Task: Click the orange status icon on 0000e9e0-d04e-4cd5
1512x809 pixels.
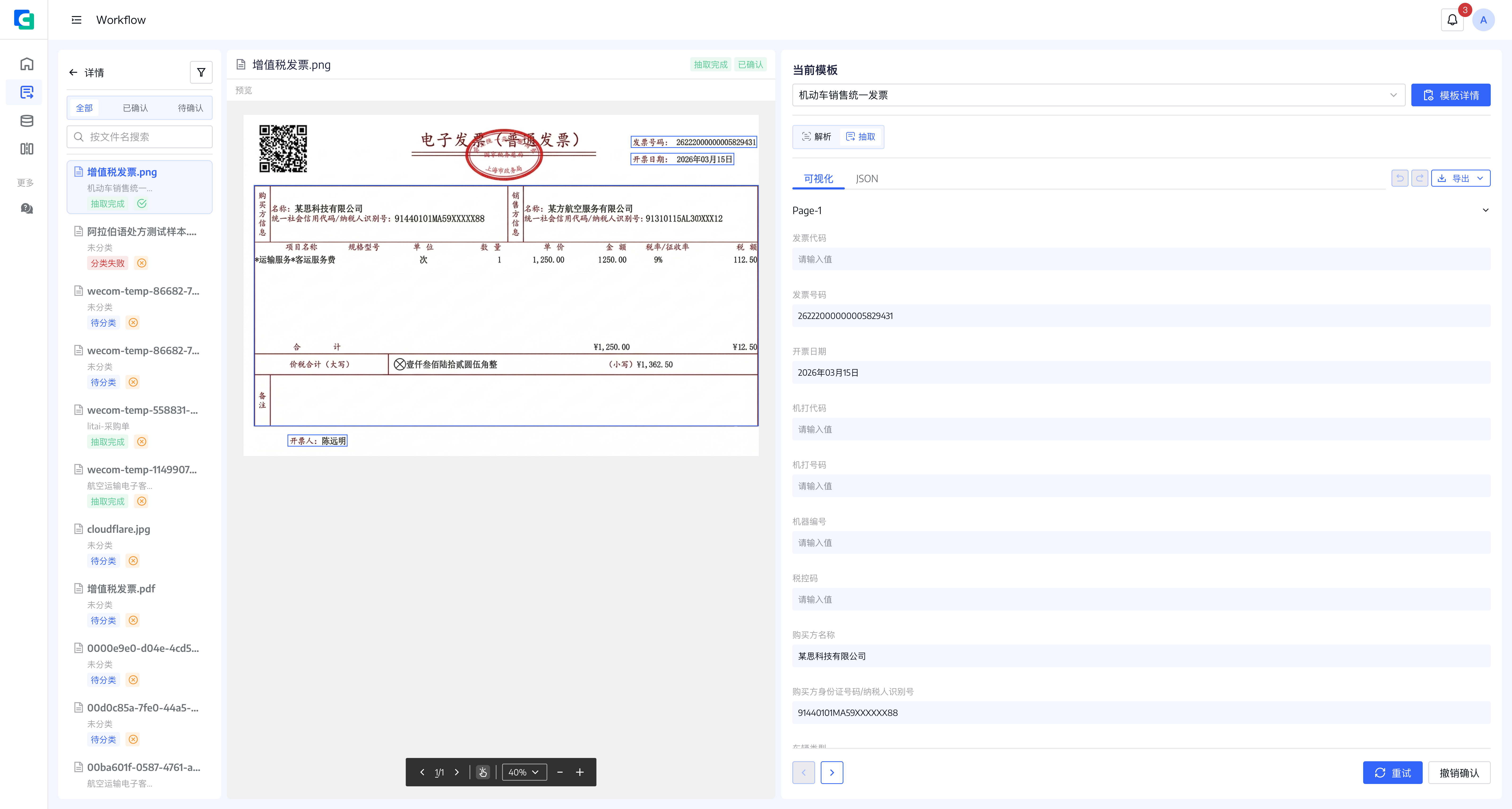Action: tap(133, 680)
